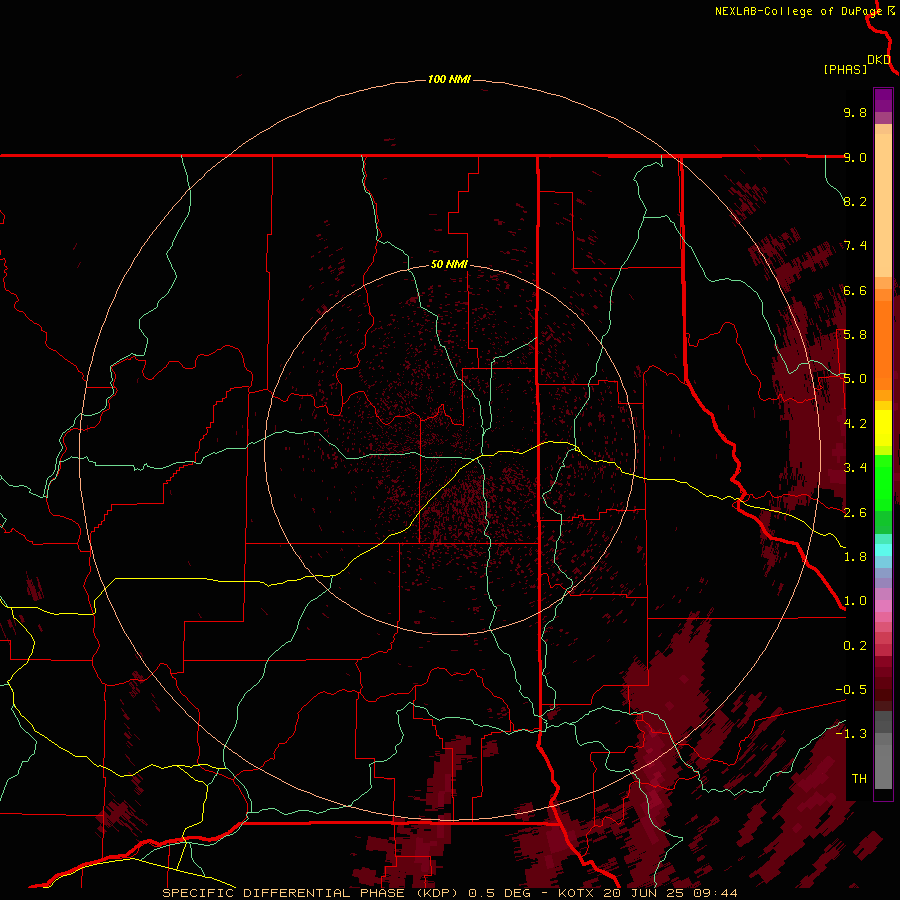This screenshot has height=900, width=900.
Task: Click the 5.0 scale label
Action: pos(855,379)
